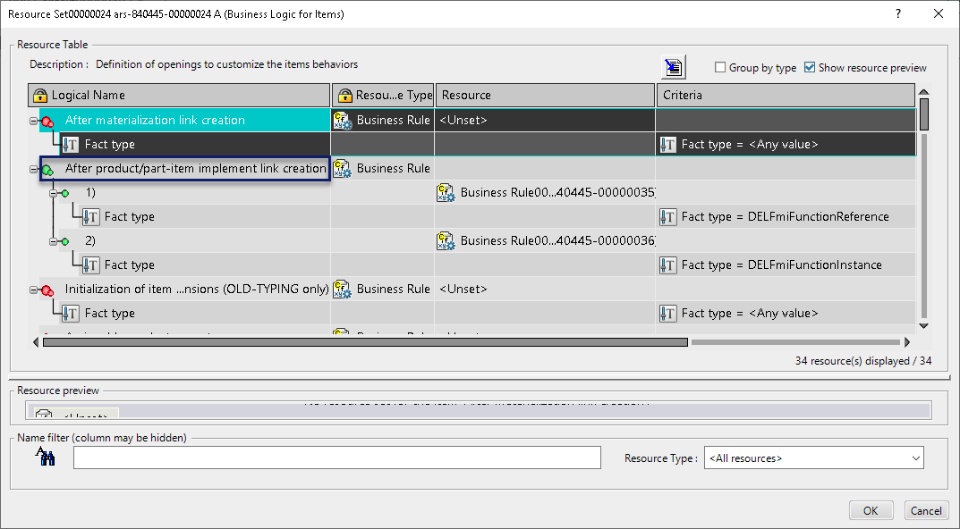The width and height of the screenshot is (960, 529).
Task: Click the Business Rule icon in the Initialization of item row
Action: pyautogui.click(x=342, y=290)
